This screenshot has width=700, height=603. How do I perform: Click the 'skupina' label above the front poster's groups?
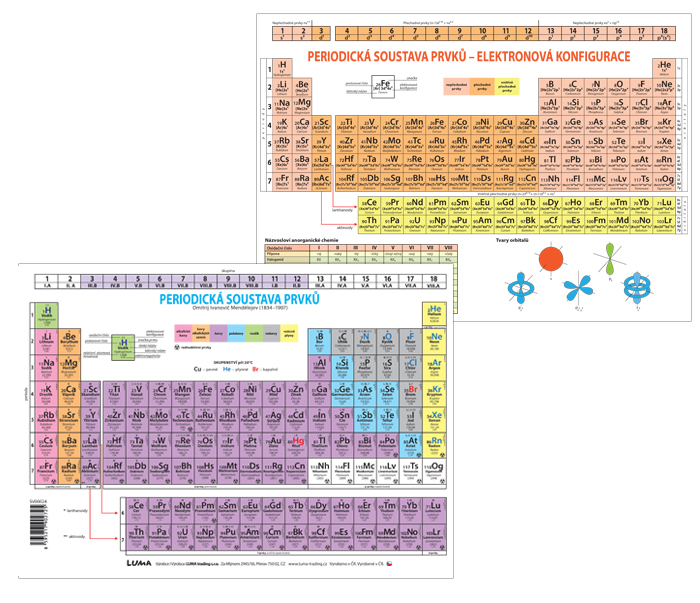coord(228,270)
